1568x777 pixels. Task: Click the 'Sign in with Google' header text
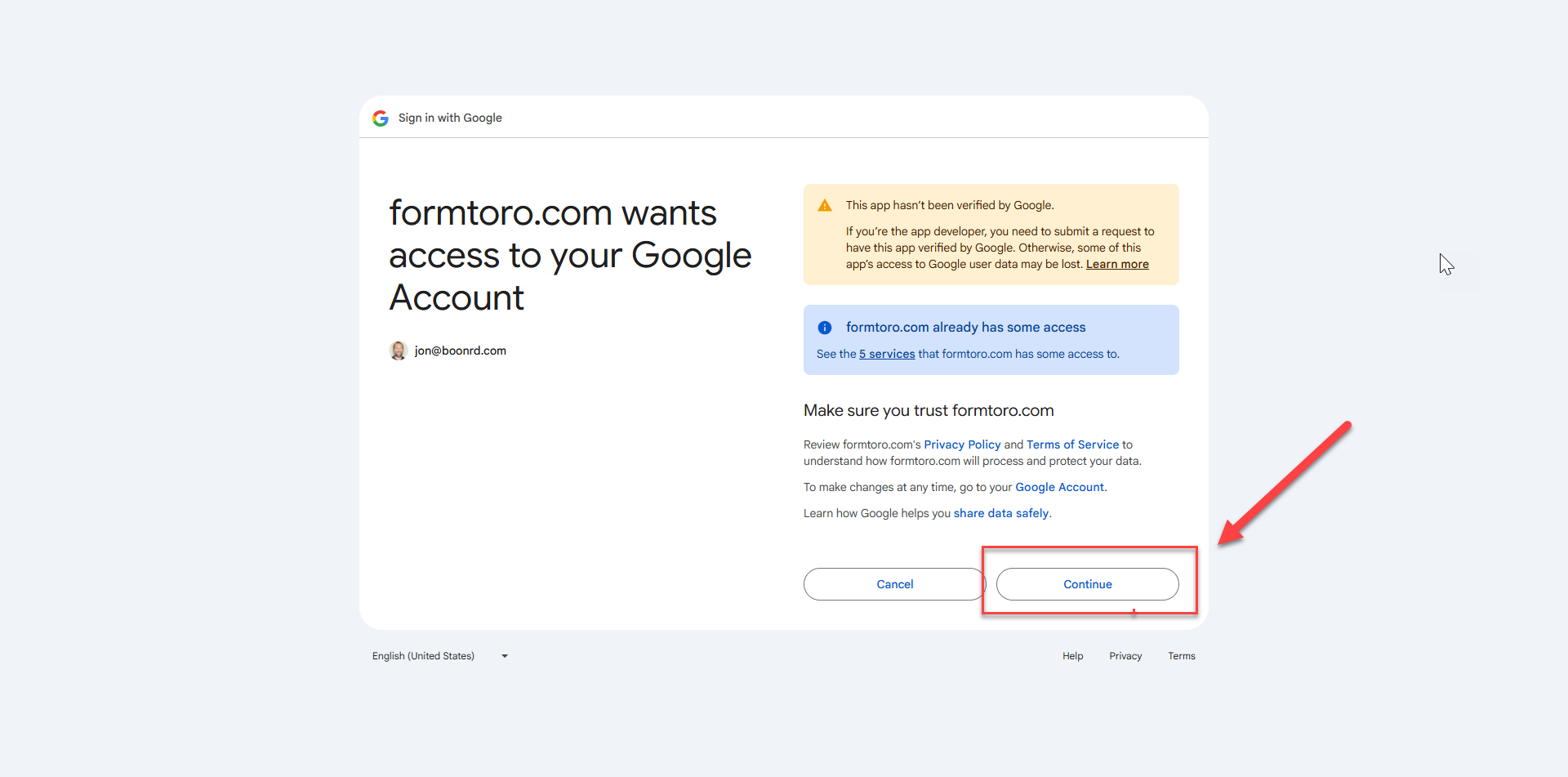point(450,118)
